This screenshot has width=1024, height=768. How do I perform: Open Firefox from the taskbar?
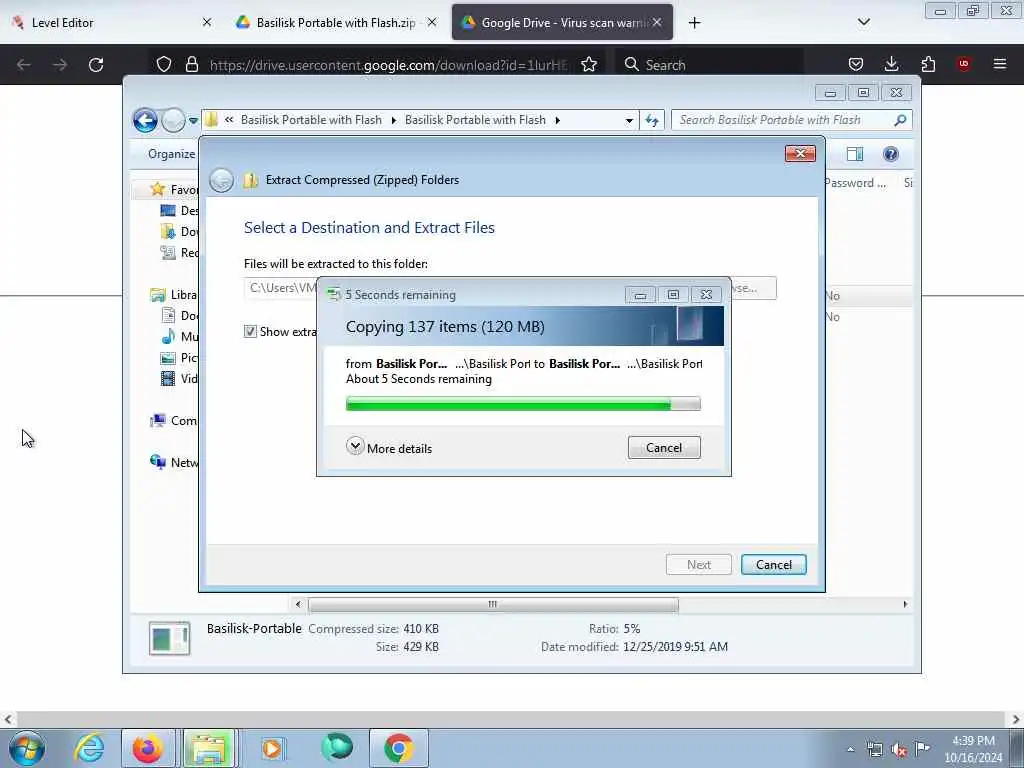(x=148, y=748)
